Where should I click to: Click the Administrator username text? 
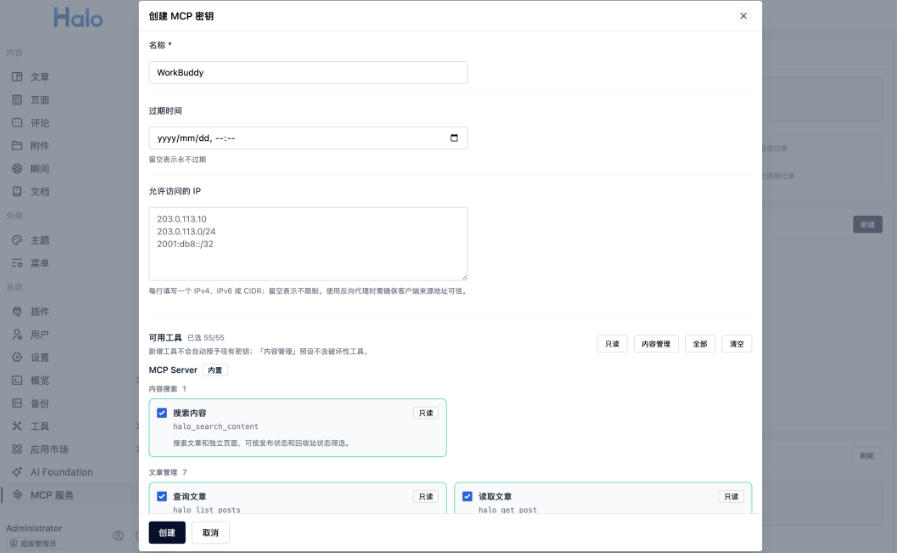point(34,528)
